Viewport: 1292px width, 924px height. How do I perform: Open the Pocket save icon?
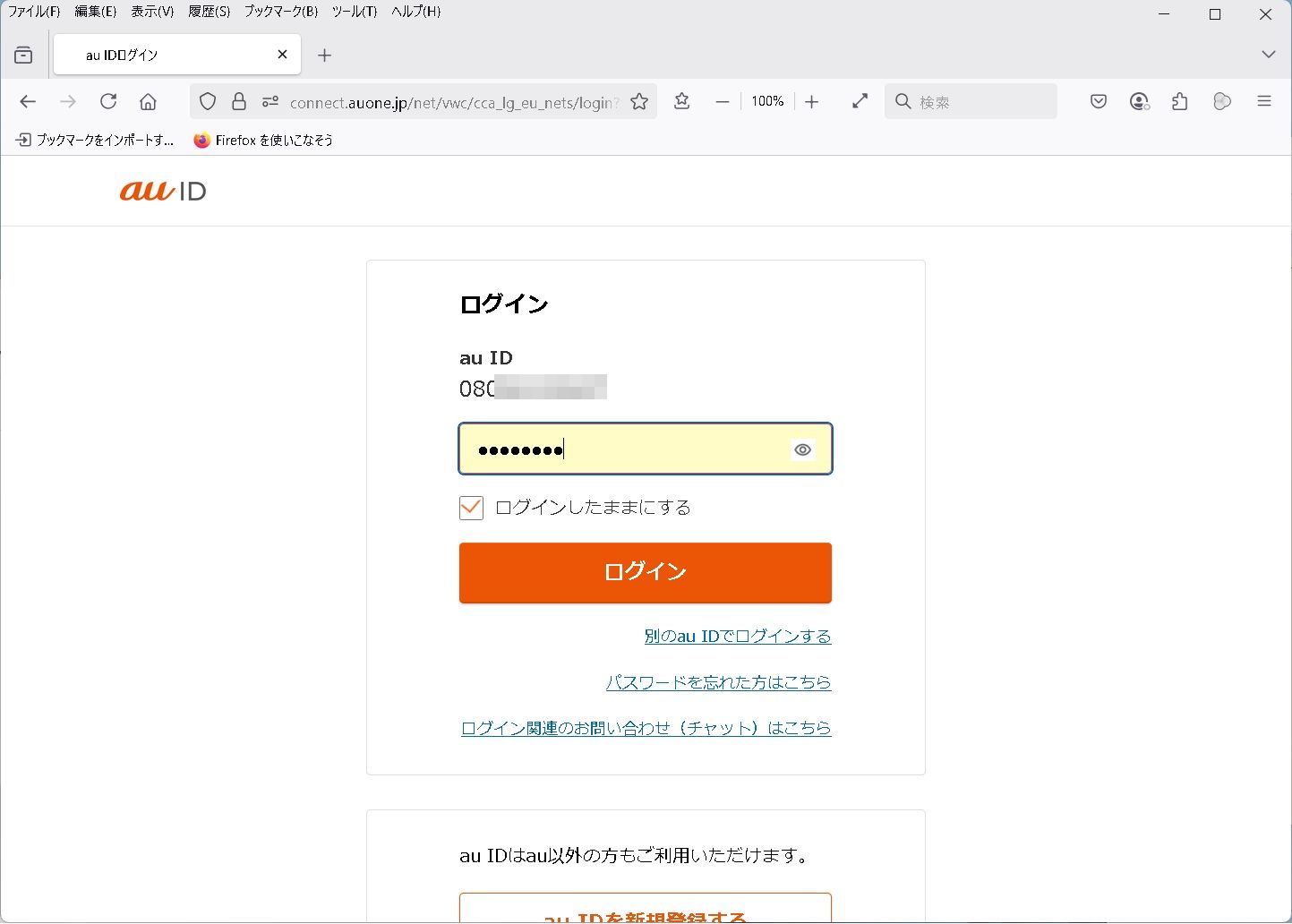coord(1099,102)
